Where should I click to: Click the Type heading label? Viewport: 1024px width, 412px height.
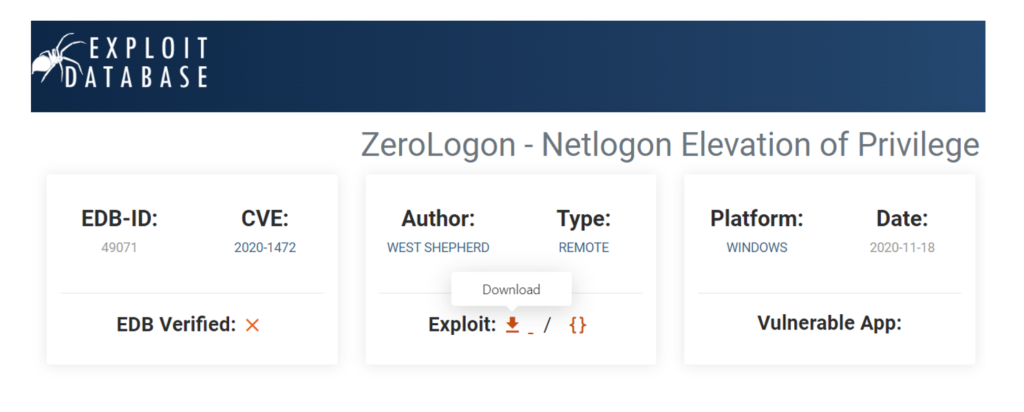tap(583, 219)
